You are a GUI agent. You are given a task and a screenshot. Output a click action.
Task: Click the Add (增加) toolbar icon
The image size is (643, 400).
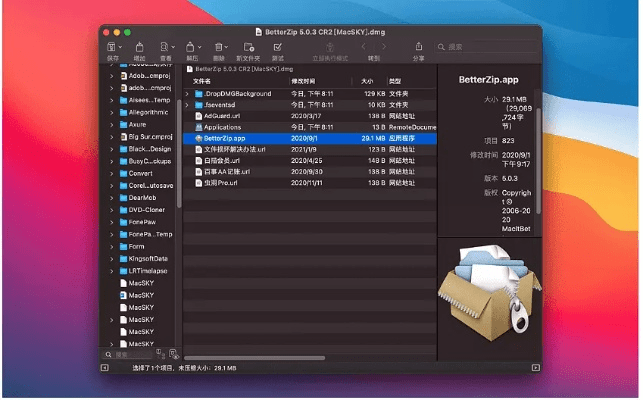pyautogui.click(x=139, y=47)
